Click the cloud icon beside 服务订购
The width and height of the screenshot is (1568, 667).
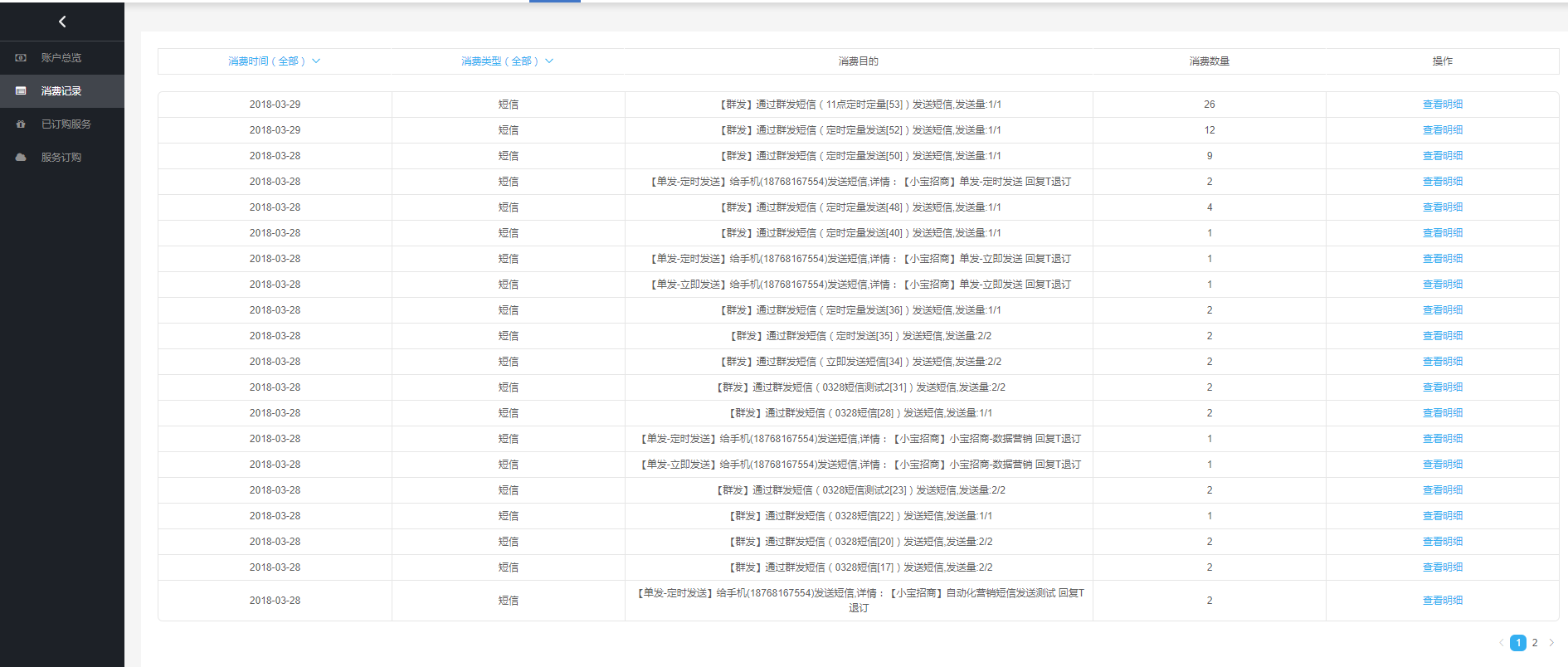(x=21, y=158)
